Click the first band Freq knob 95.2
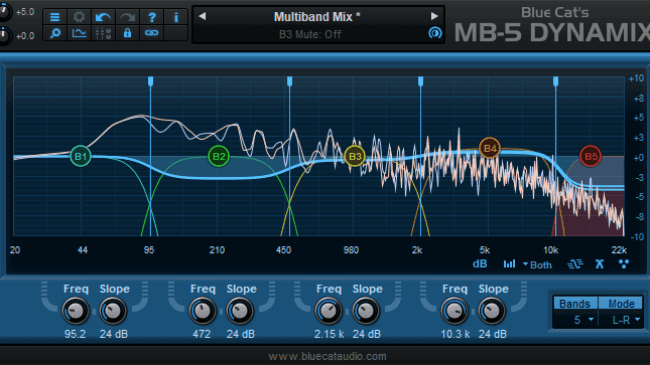The width and height of the screenshot is (650, 365). 75,311
